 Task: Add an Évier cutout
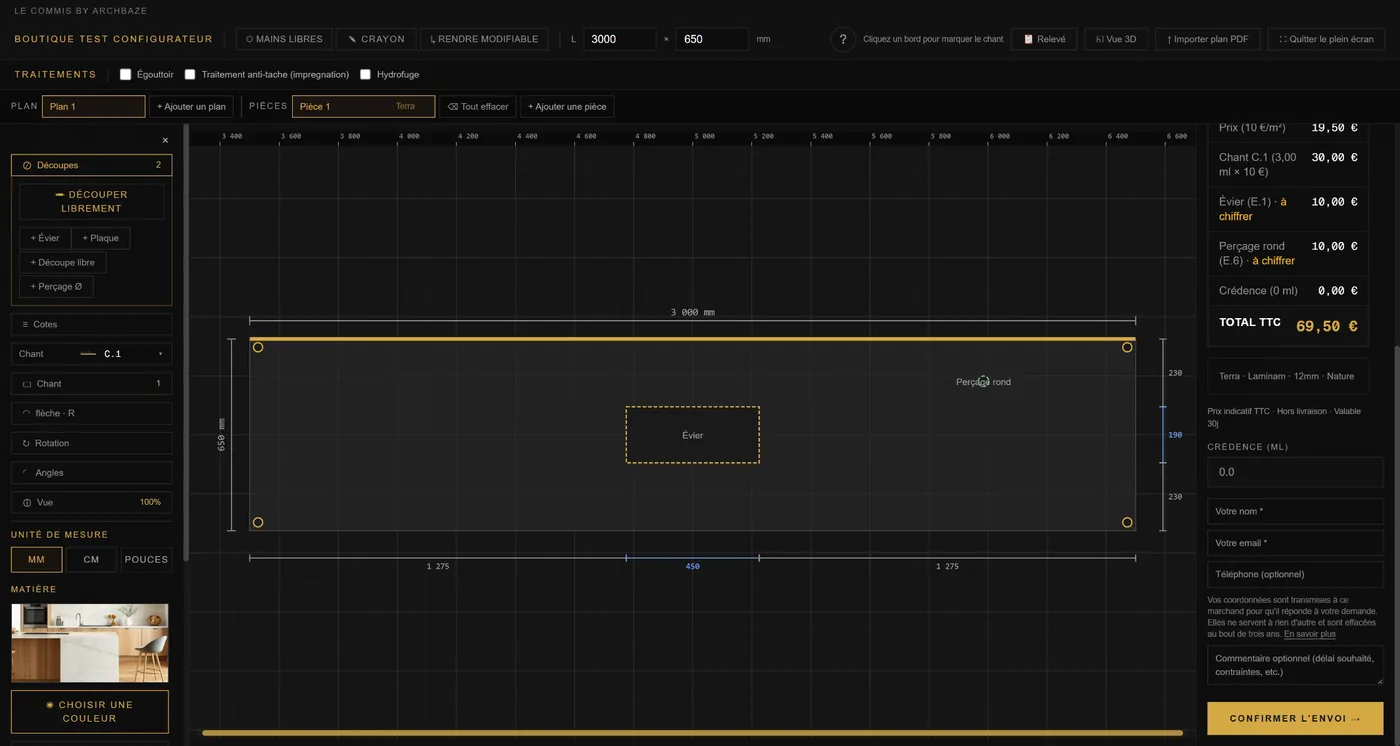[x=45, y=238]
